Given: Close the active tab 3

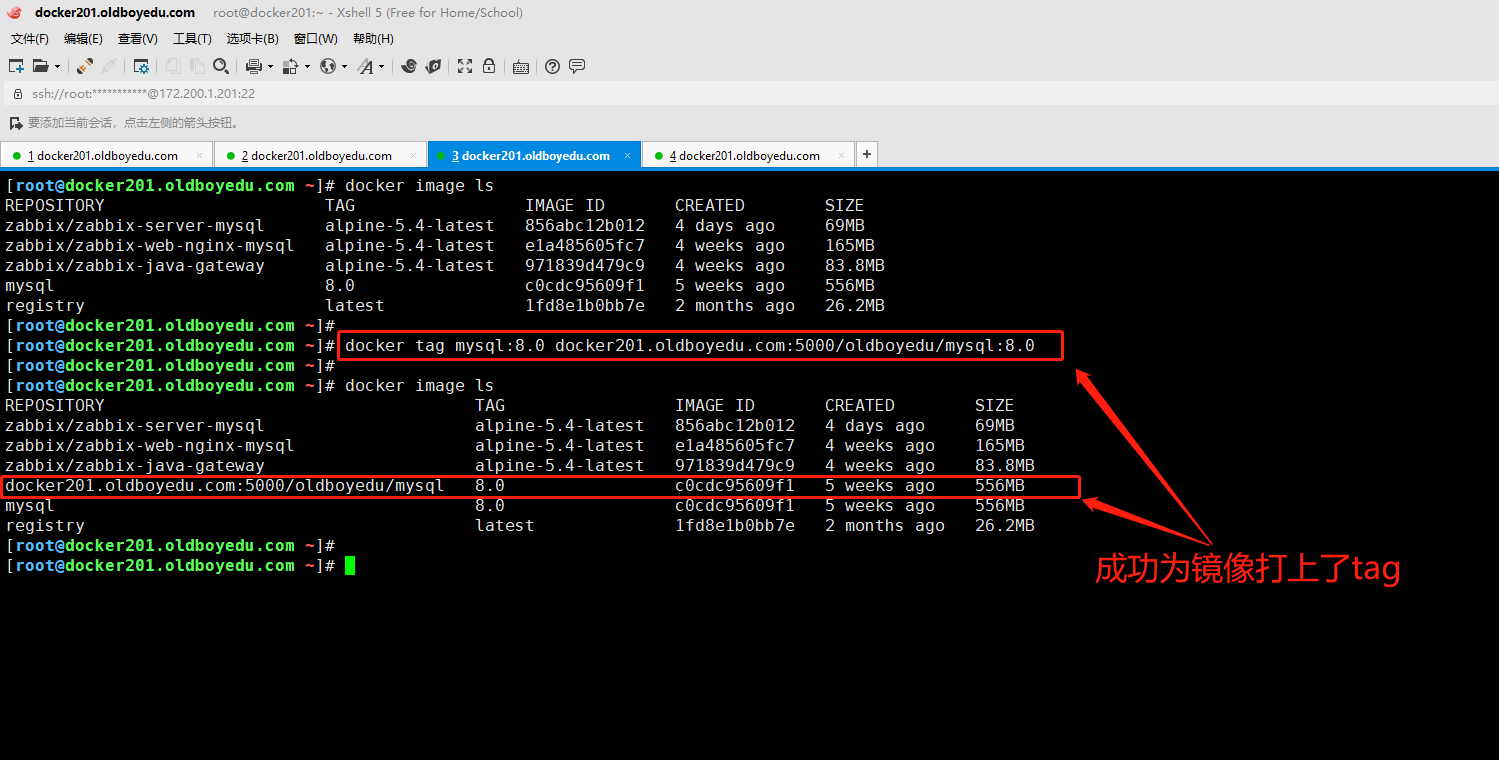Looking at the screenshot, I should (x=628, y=155).
